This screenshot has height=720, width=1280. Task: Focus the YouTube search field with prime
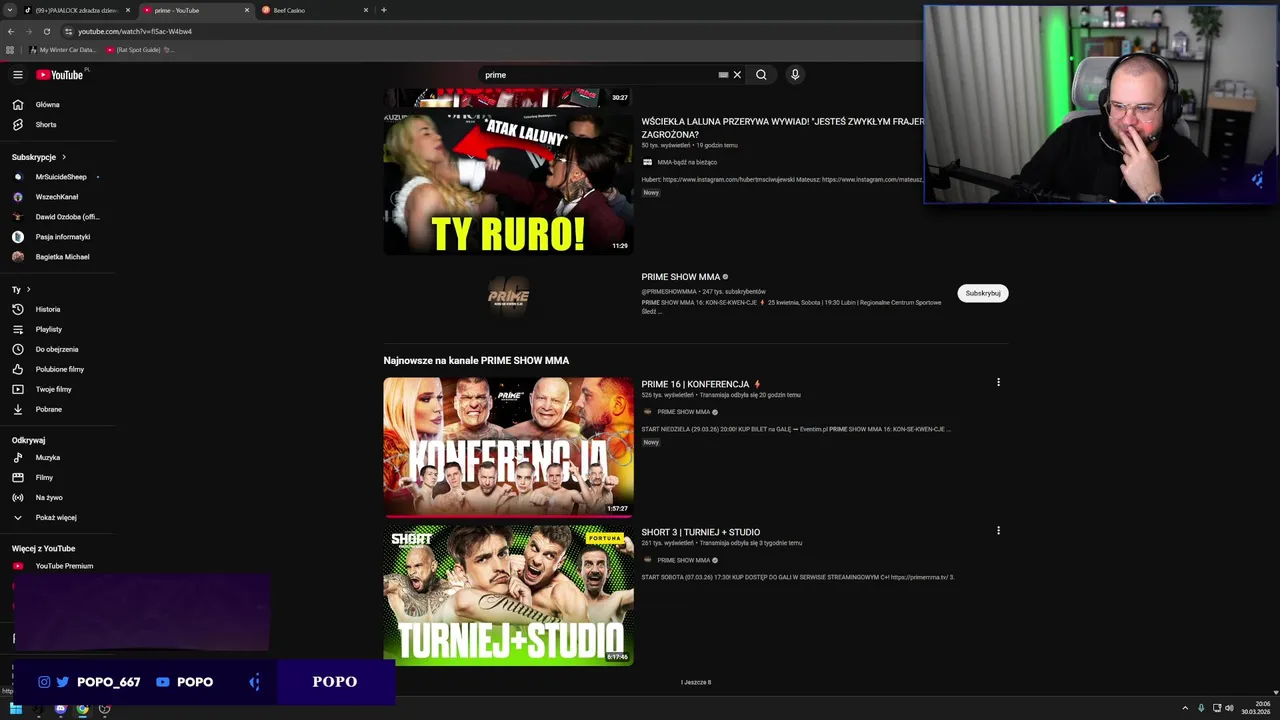pyautogui.click(x=598, y=75)
